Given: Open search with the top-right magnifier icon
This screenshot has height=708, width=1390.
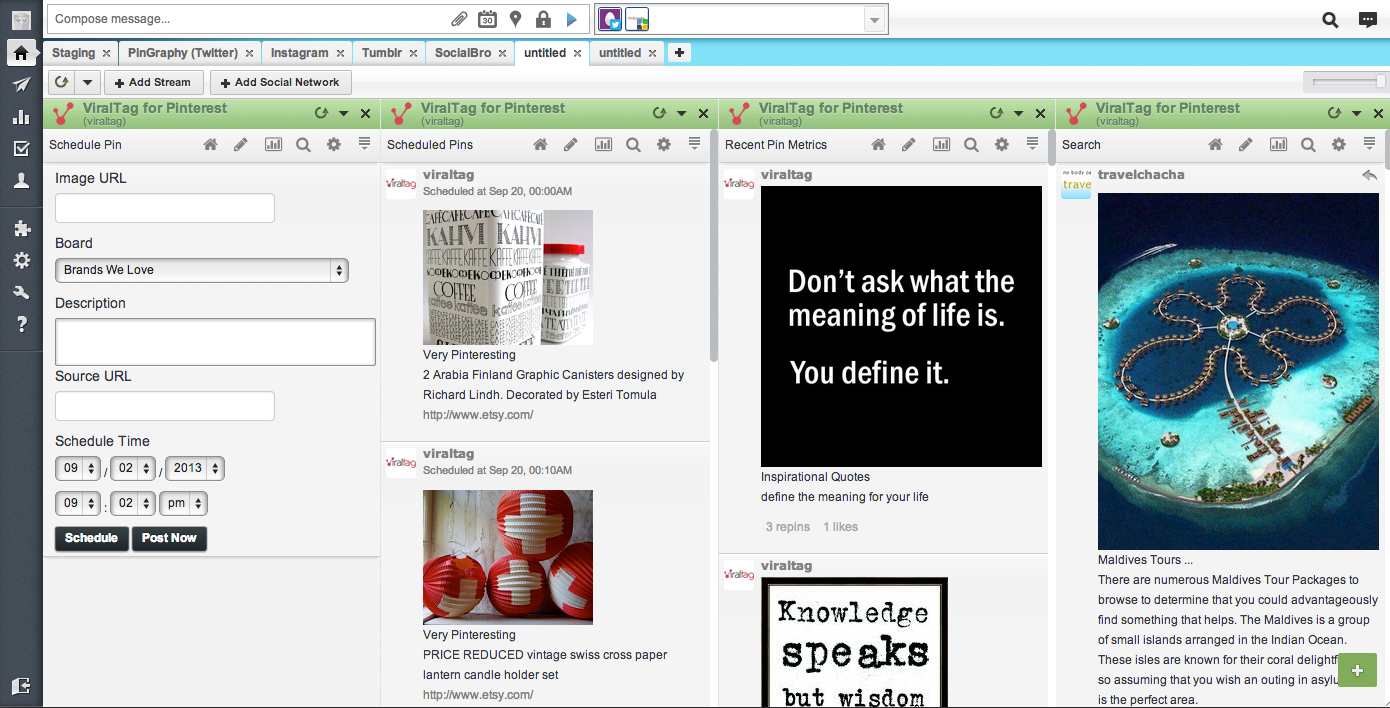Looking at the screenshot, I should [1330, 19].
